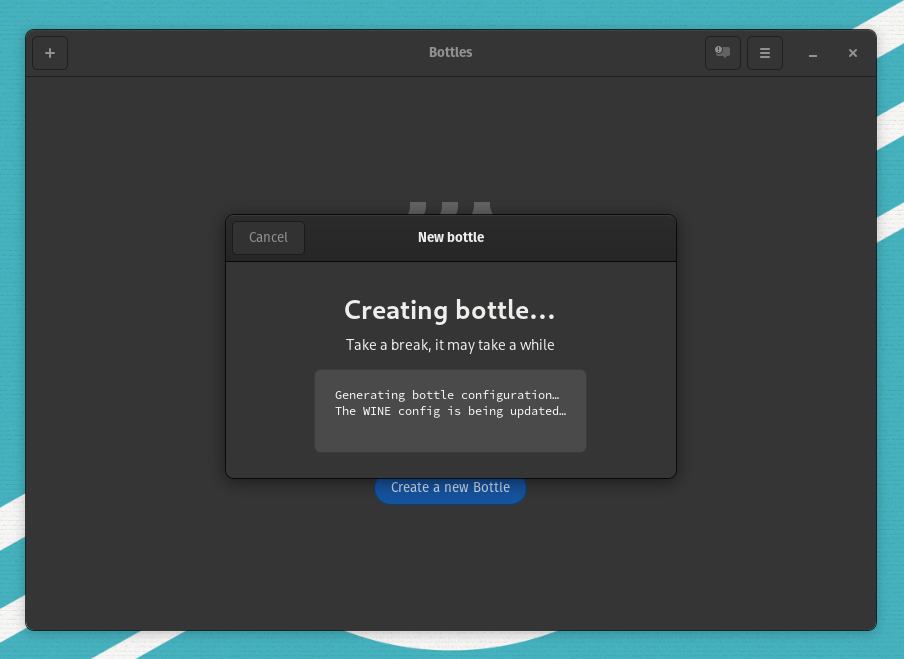
Task: Open the hamburger main menu
Action: click(x=765, y=53)
